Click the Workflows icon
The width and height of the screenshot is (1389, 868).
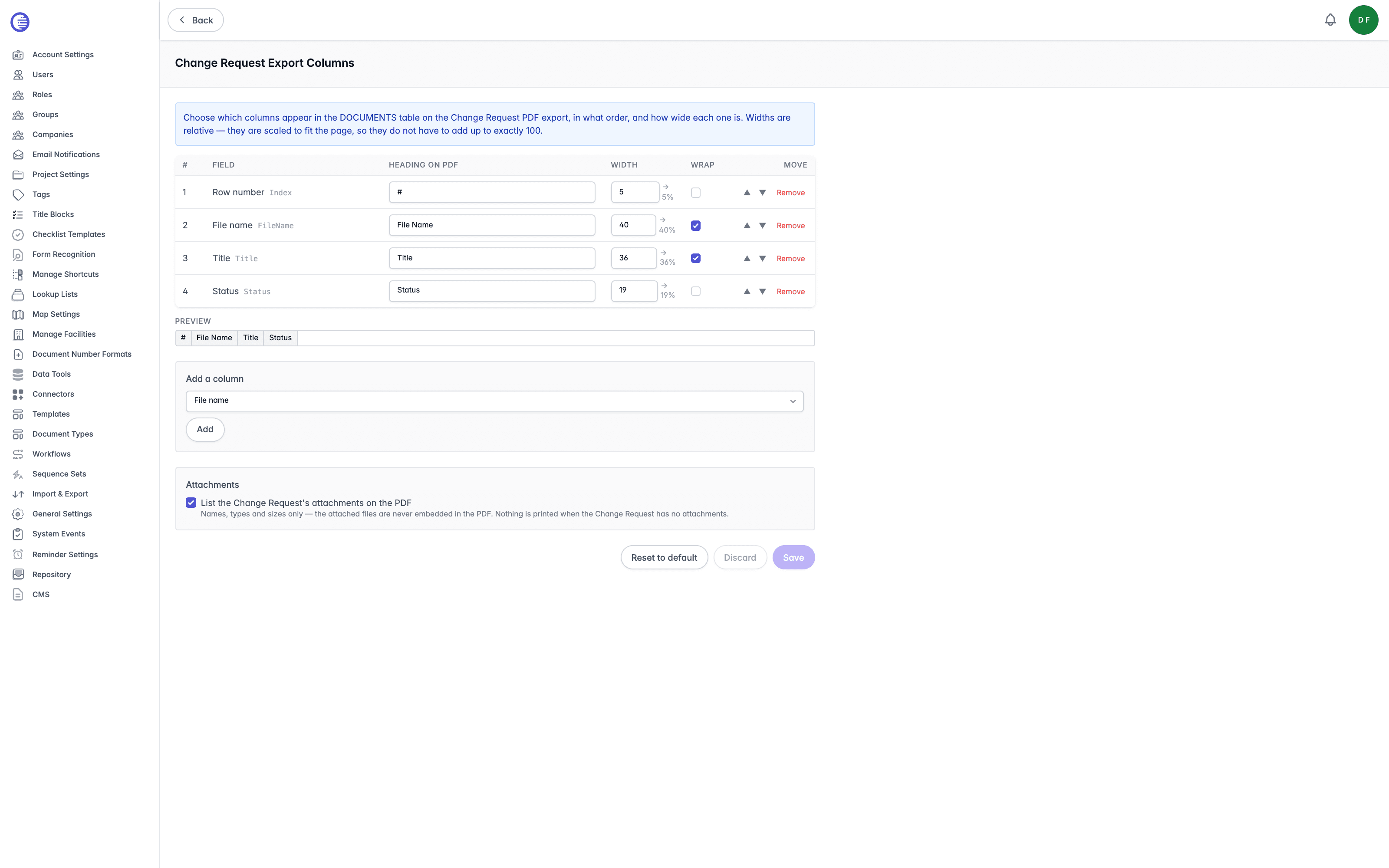click(x=18, y=454)
